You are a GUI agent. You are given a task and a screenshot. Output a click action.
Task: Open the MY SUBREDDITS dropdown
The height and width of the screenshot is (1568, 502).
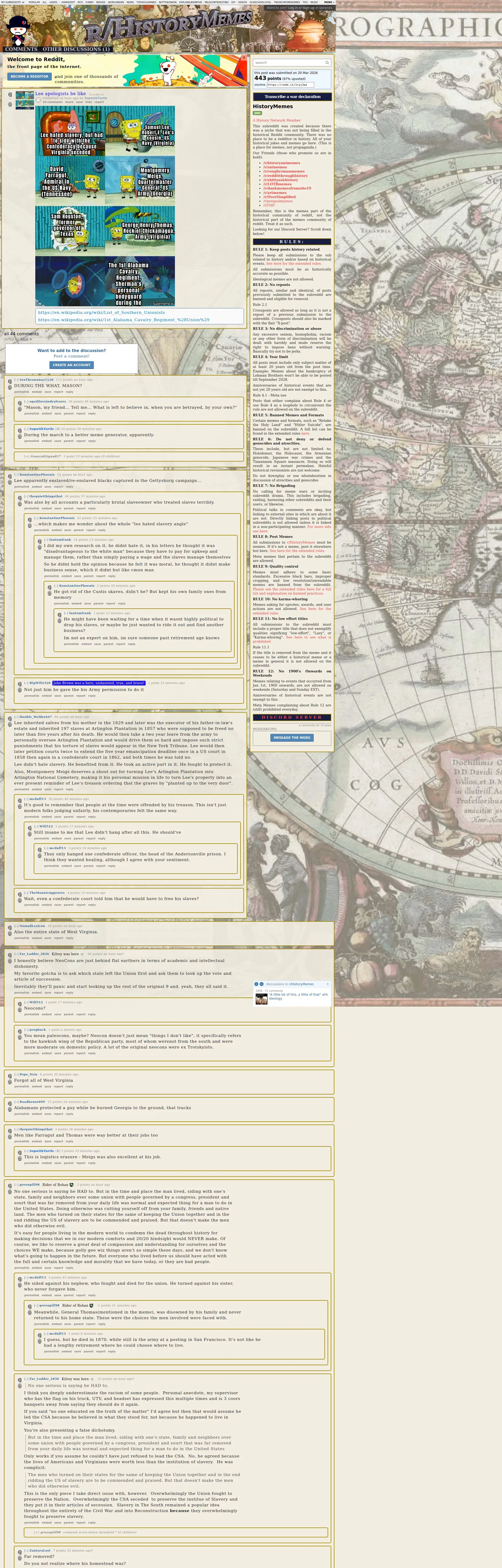coord(13,2)
